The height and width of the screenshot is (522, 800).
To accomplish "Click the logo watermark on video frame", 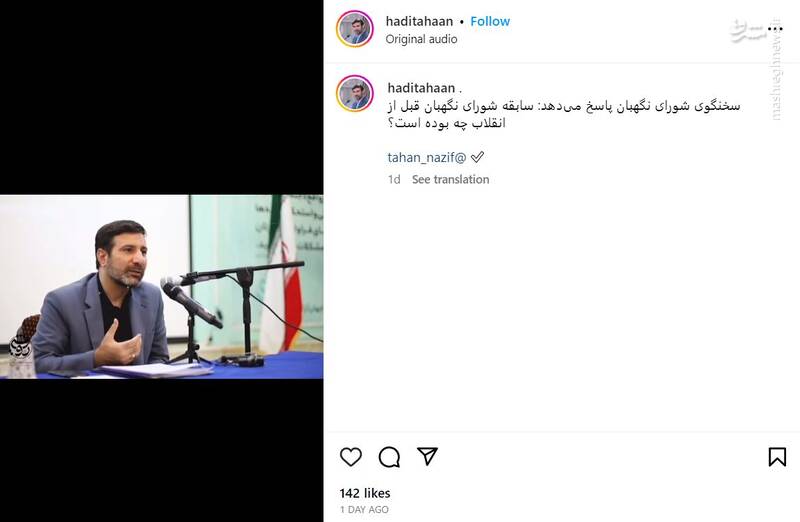I will tap(21, 350).
